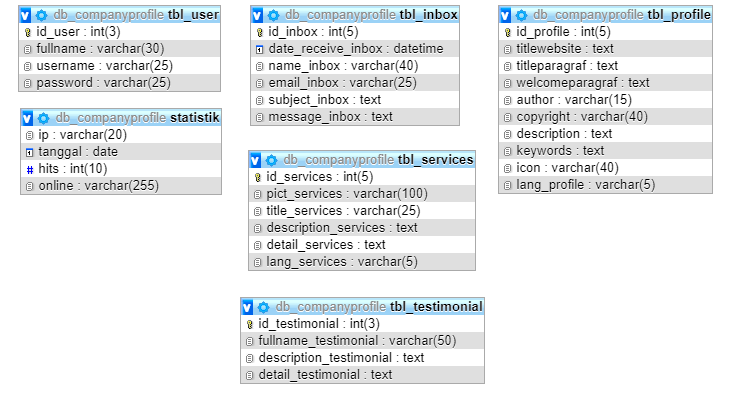Click the primary key icon of id_testimonial
Screen dimensions: 735x395
click(250, 324)
